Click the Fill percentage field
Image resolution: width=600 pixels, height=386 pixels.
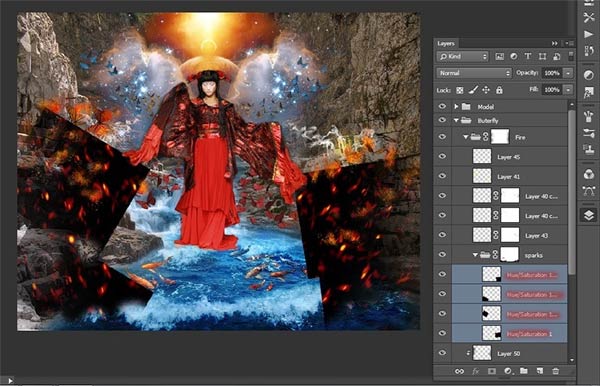(552, 90)
